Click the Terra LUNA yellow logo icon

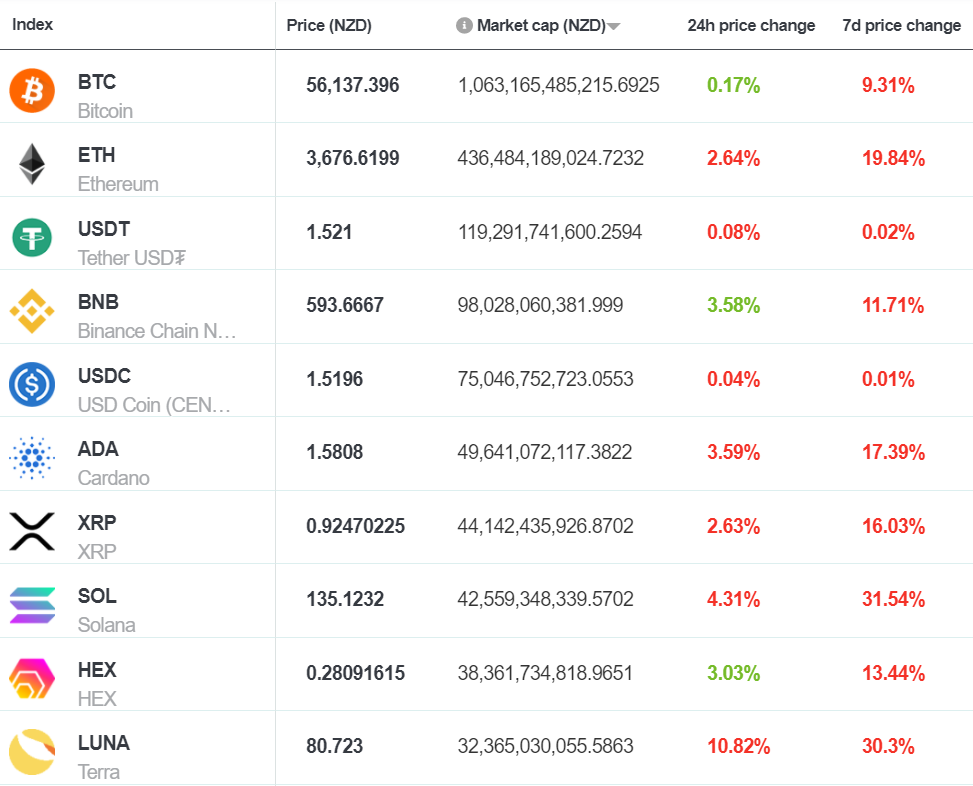coord(32,752)
